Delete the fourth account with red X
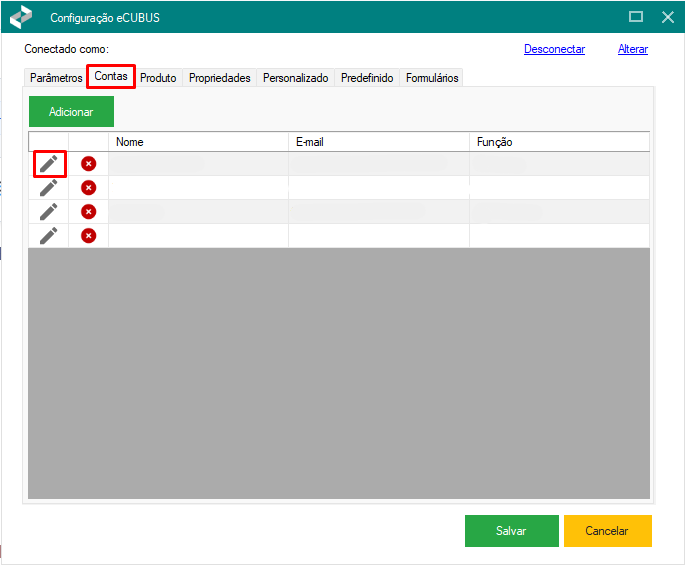The image size is (685, 565). [88, 235]
